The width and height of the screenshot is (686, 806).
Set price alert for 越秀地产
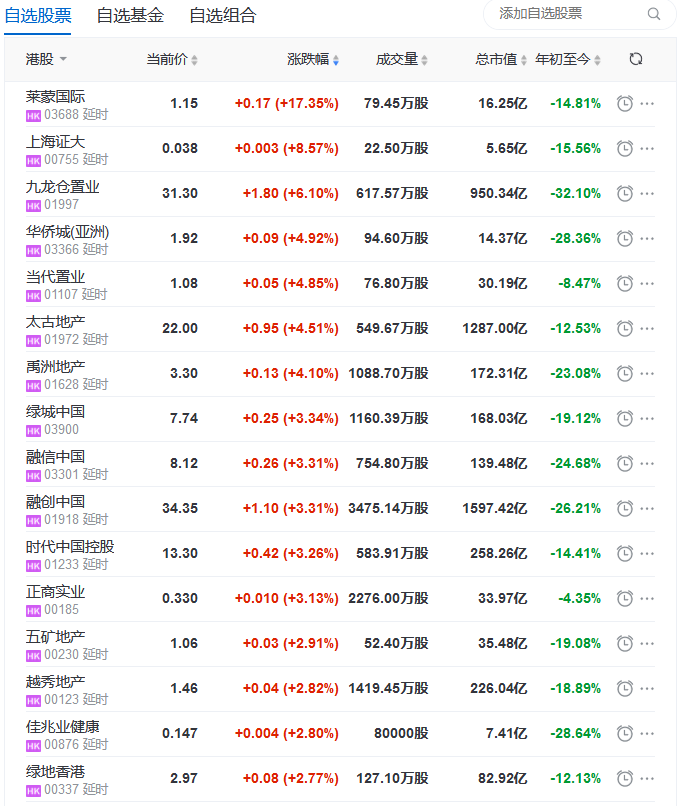click(624, 688)
